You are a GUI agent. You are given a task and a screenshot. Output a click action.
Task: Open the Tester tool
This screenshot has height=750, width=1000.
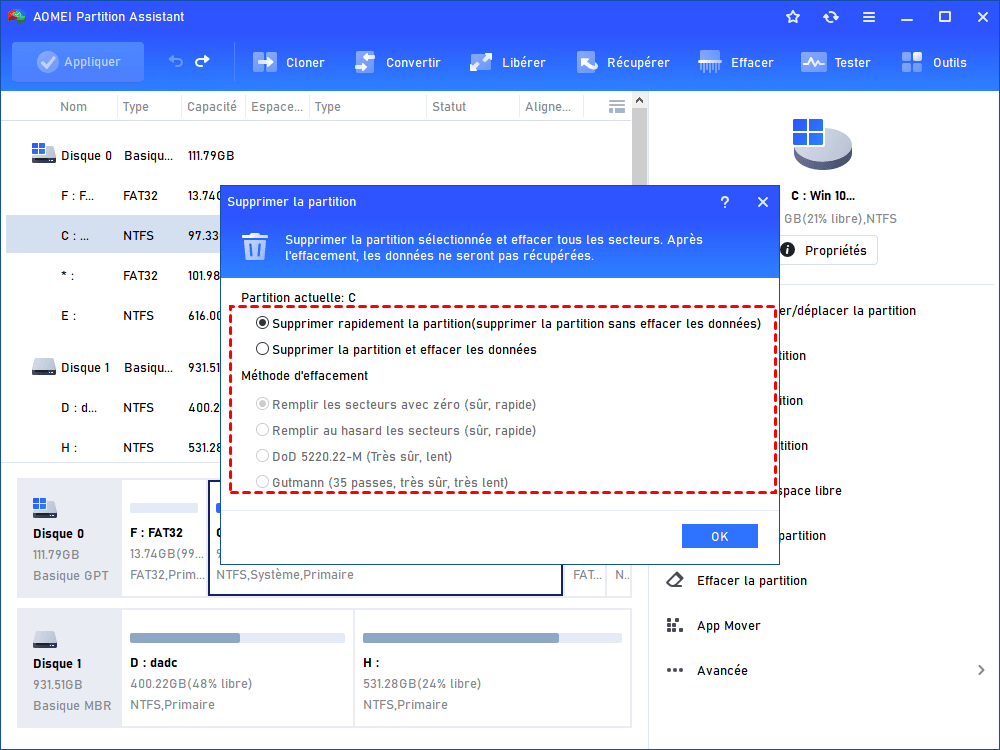tap(835, 62)
